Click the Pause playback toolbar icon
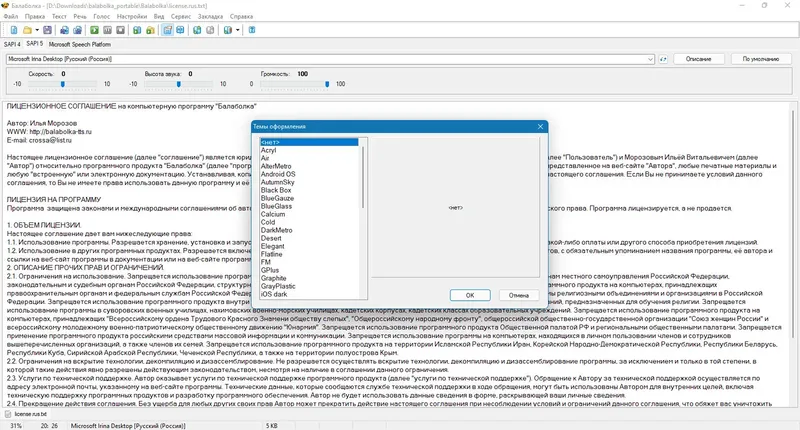This screenshot has width=800, height=430. pos(108,30)
